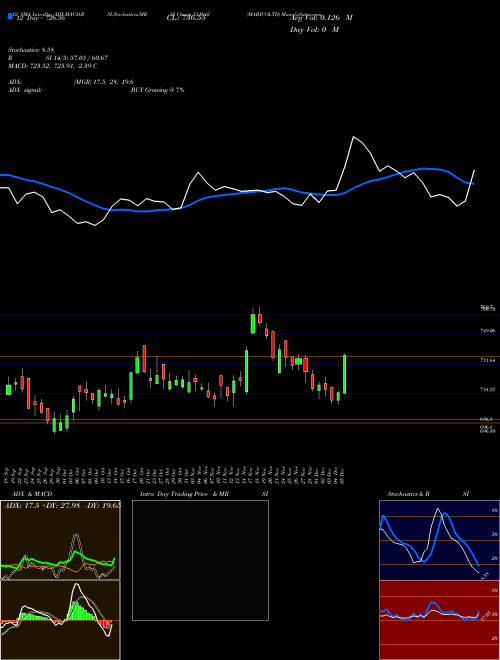Image resolution: width=500 pixels, height=660 pixels.
Task: Open the empty intraday trading price panel
Action: [x=200, y=560]
